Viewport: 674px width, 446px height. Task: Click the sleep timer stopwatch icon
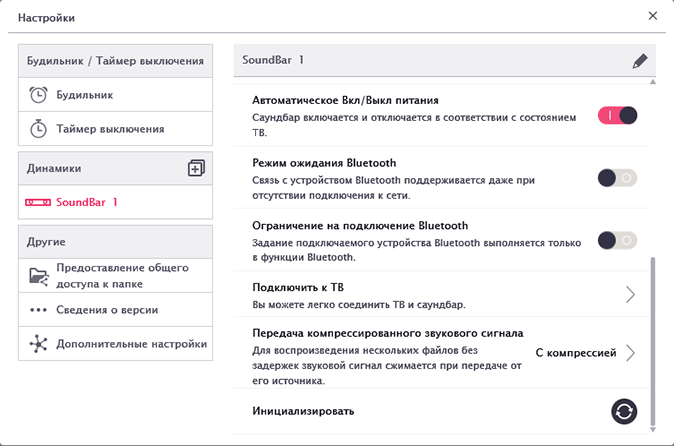(x=38, y=128)
